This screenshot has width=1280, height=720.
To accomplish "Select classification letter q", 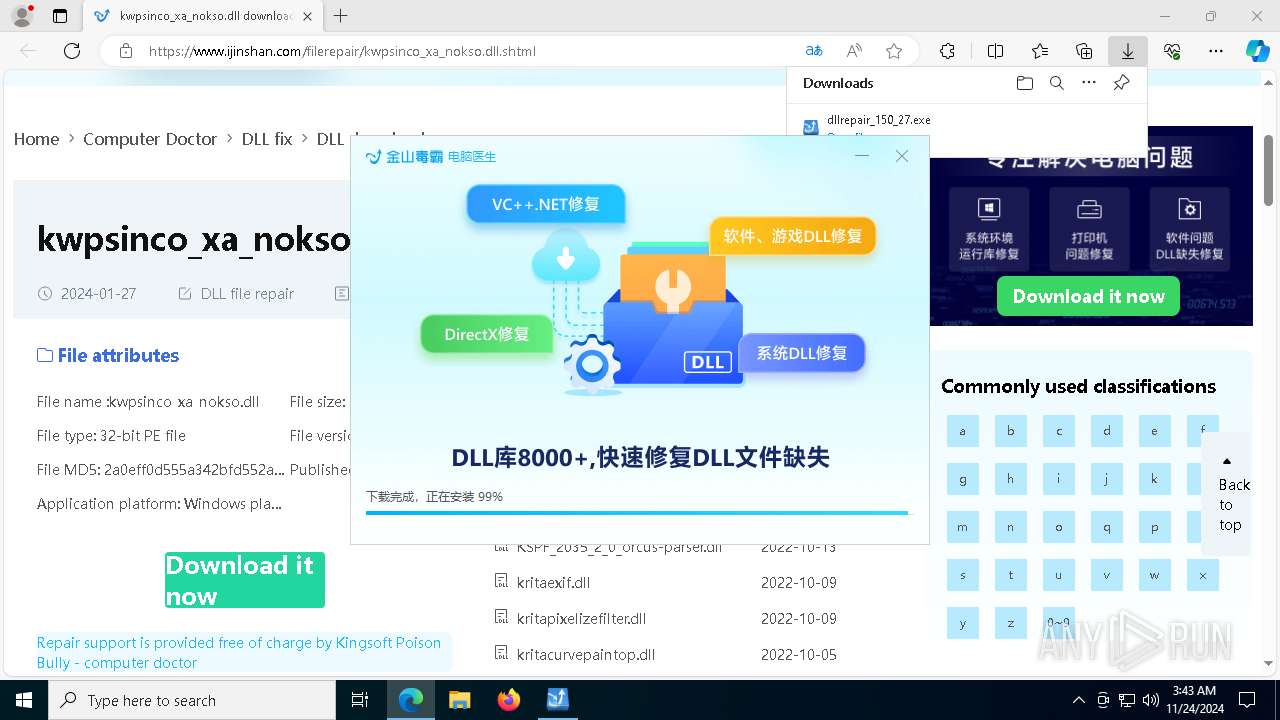I will (1107, 527).
